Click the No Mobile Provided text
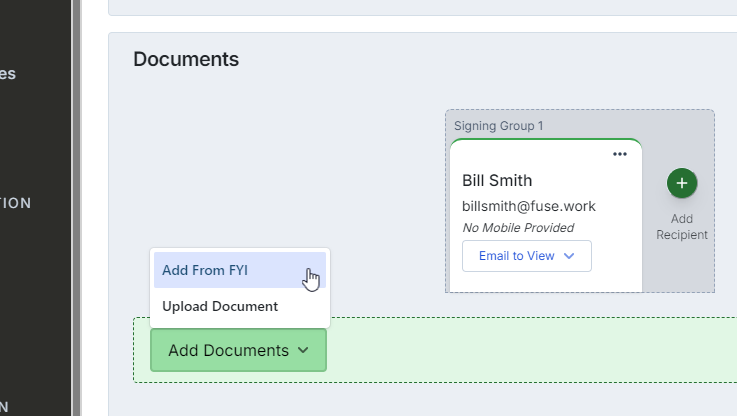This screenshot has width=737, height=416. [x=517, y=228]
